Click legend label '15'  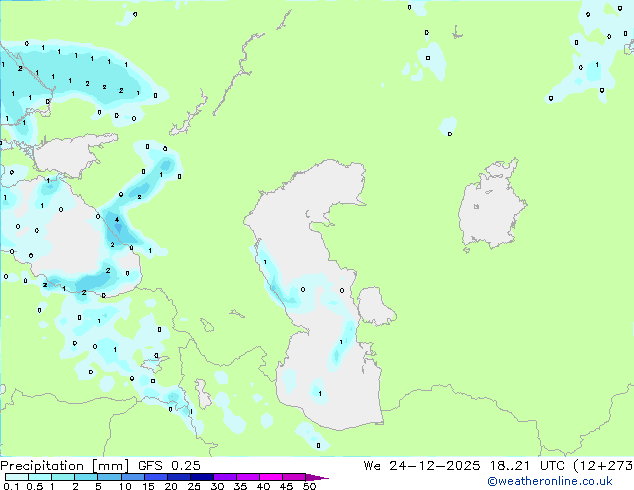tap(148, 486)
